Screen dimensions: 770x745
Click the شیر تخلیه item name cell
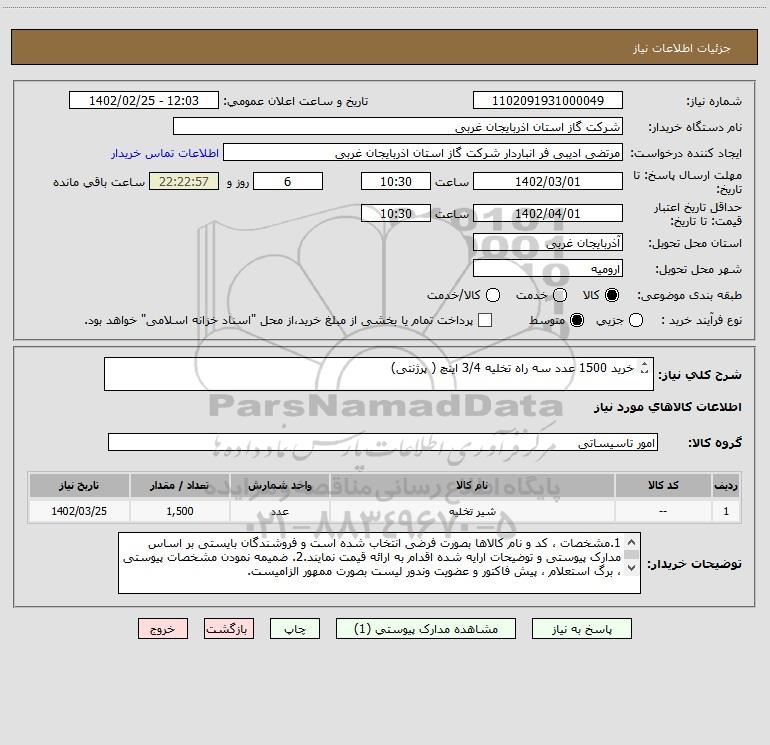click(x=472, y=511)
